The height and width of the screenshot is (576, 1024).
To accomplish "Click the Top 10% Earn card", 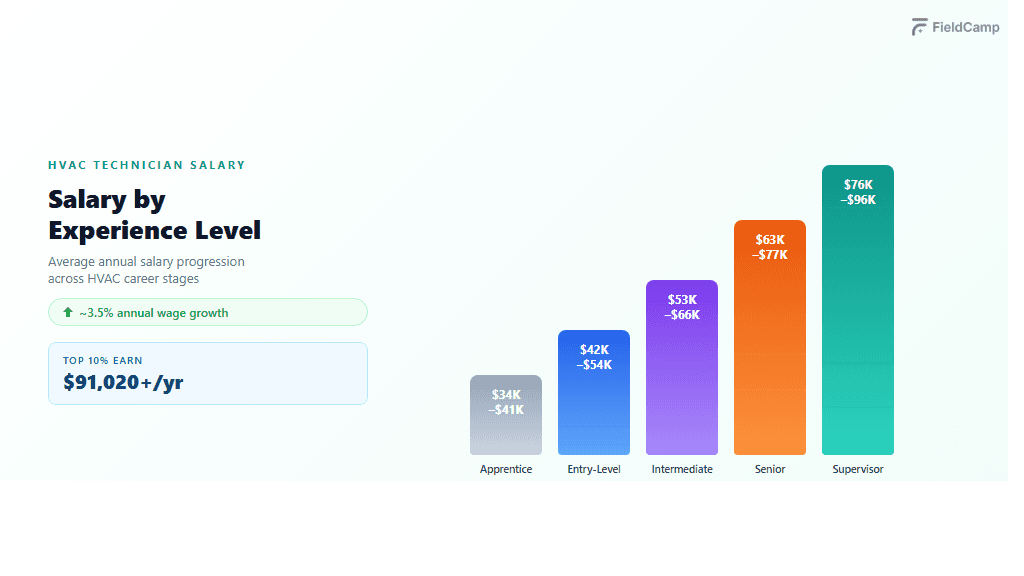I will 207,373.
